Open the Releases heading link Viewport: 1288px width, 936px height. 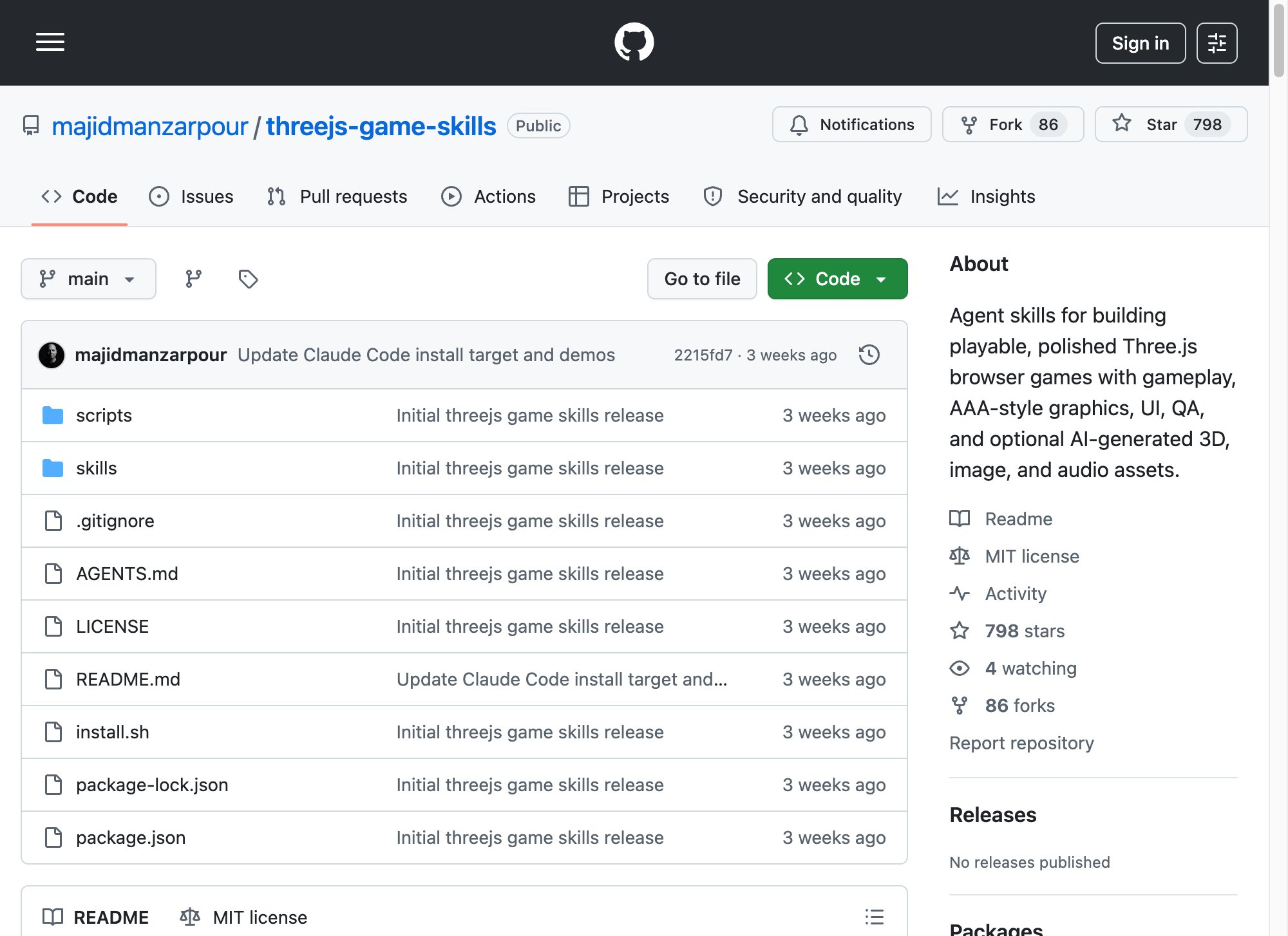993,815
